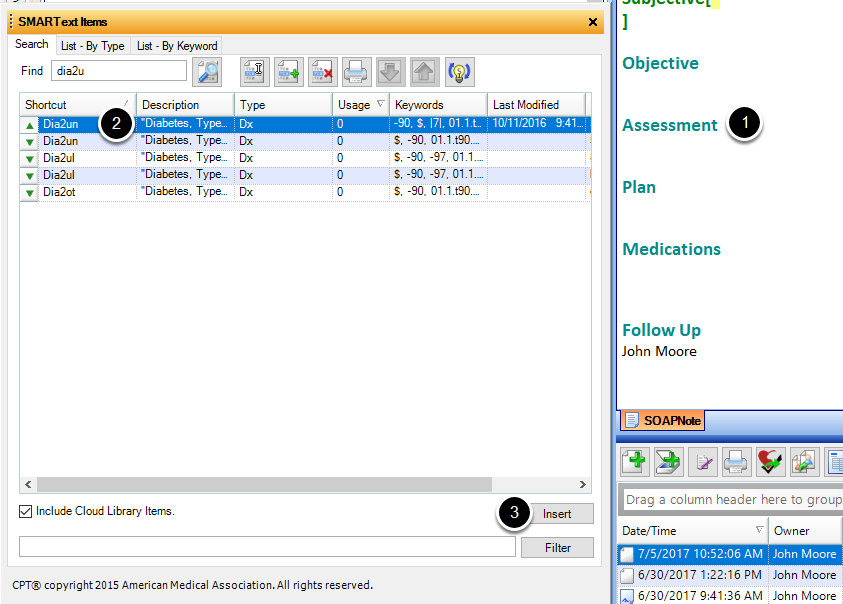
Task: Select the Dia2ot shortcut row
Action: [x=305, y=192]
